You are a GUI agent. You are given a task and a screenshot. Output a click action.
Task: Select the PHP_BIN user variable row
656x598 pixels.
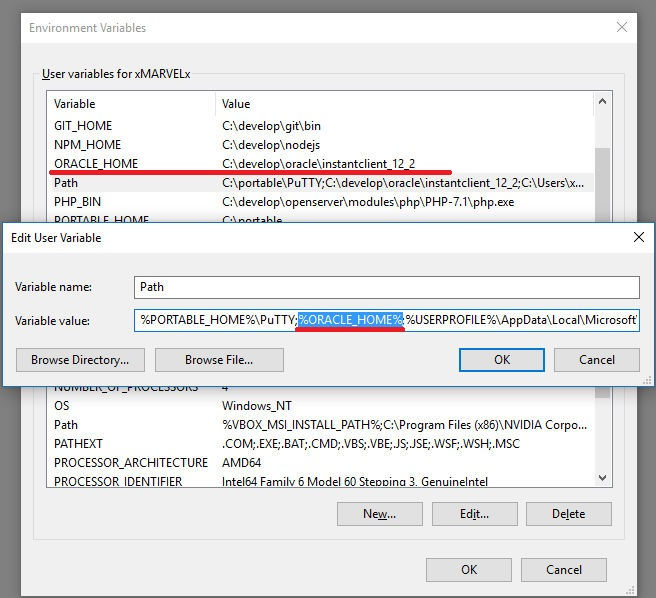[78, 202]
